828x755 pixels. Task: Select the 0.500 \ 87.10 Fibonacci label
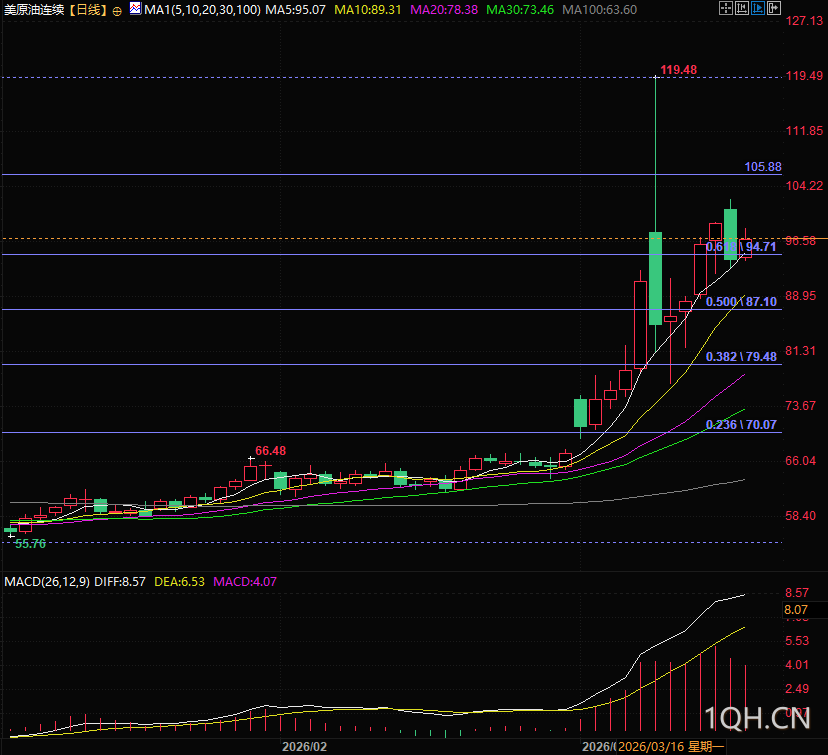(741, 302)
